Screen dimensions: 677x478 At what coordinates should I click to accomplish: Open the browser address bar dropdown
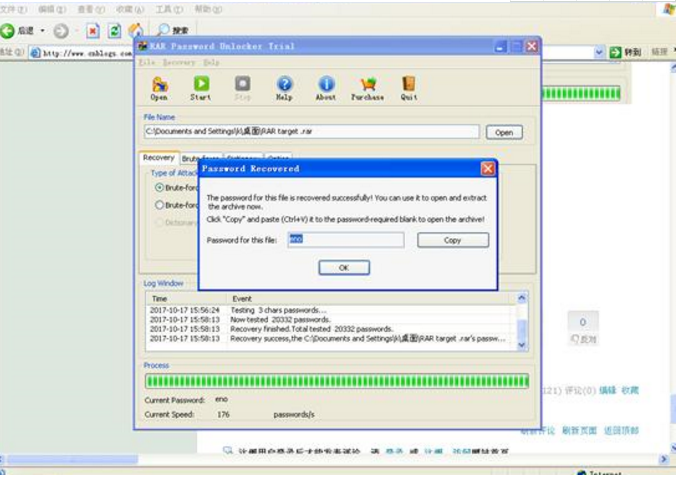coord(599,52)
